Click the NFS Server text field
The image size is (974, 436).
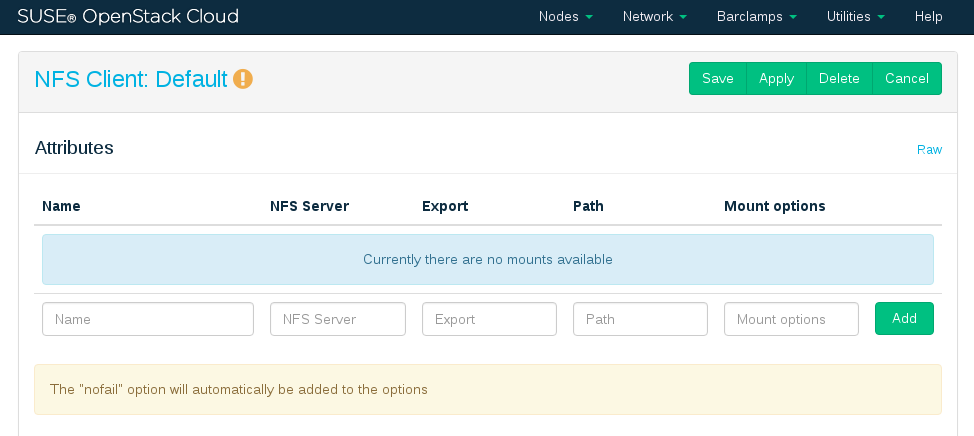(x=338, y=319)
